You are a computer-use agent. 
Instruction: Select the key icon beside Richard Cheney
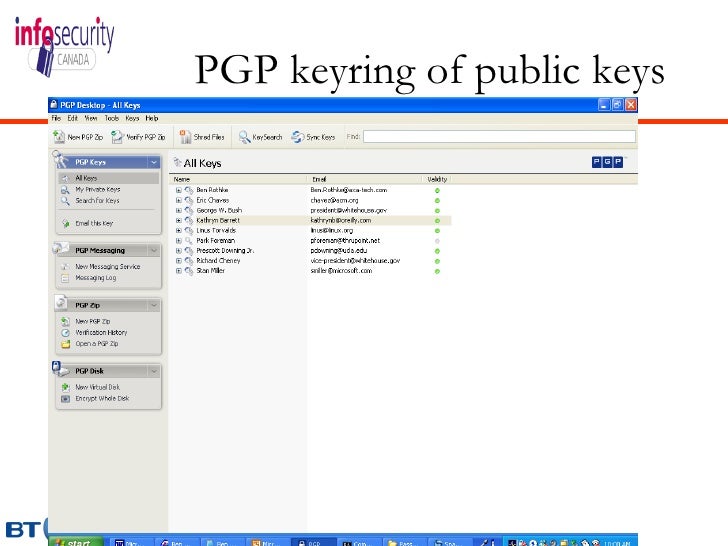click(x=188, y=261)
